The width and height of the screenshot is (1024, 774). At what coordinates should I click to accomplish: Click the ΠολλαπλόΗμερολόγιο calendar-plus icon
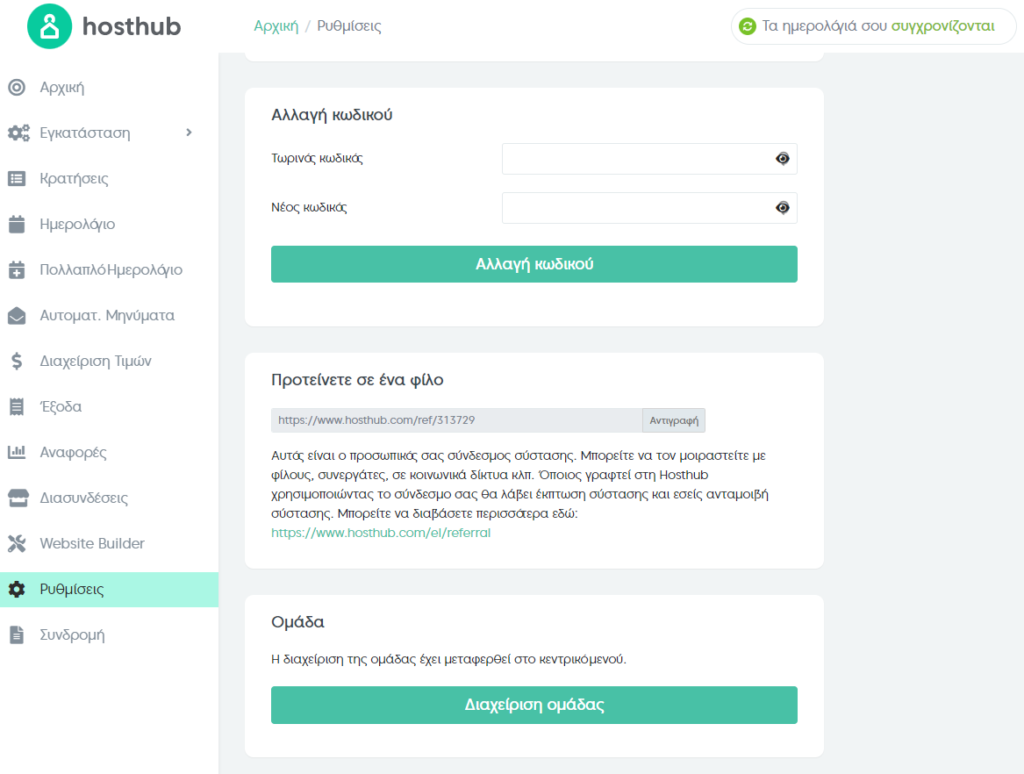click(17, 270)
